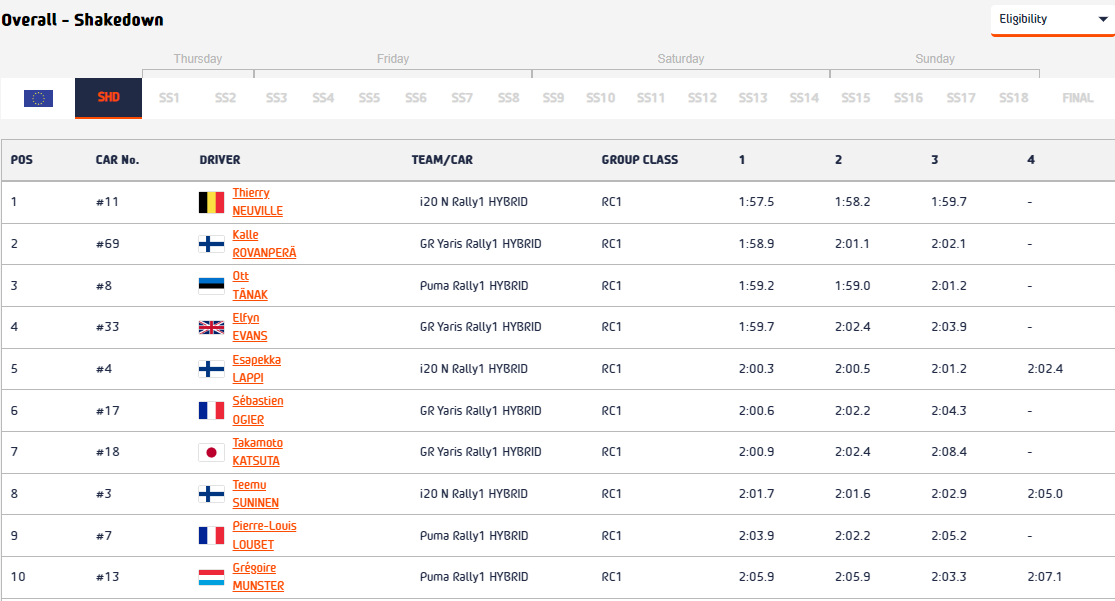The image size is (1115, 601).
Task: Click Tänak's second run time 1:59.0
Action: pos(853,286)
